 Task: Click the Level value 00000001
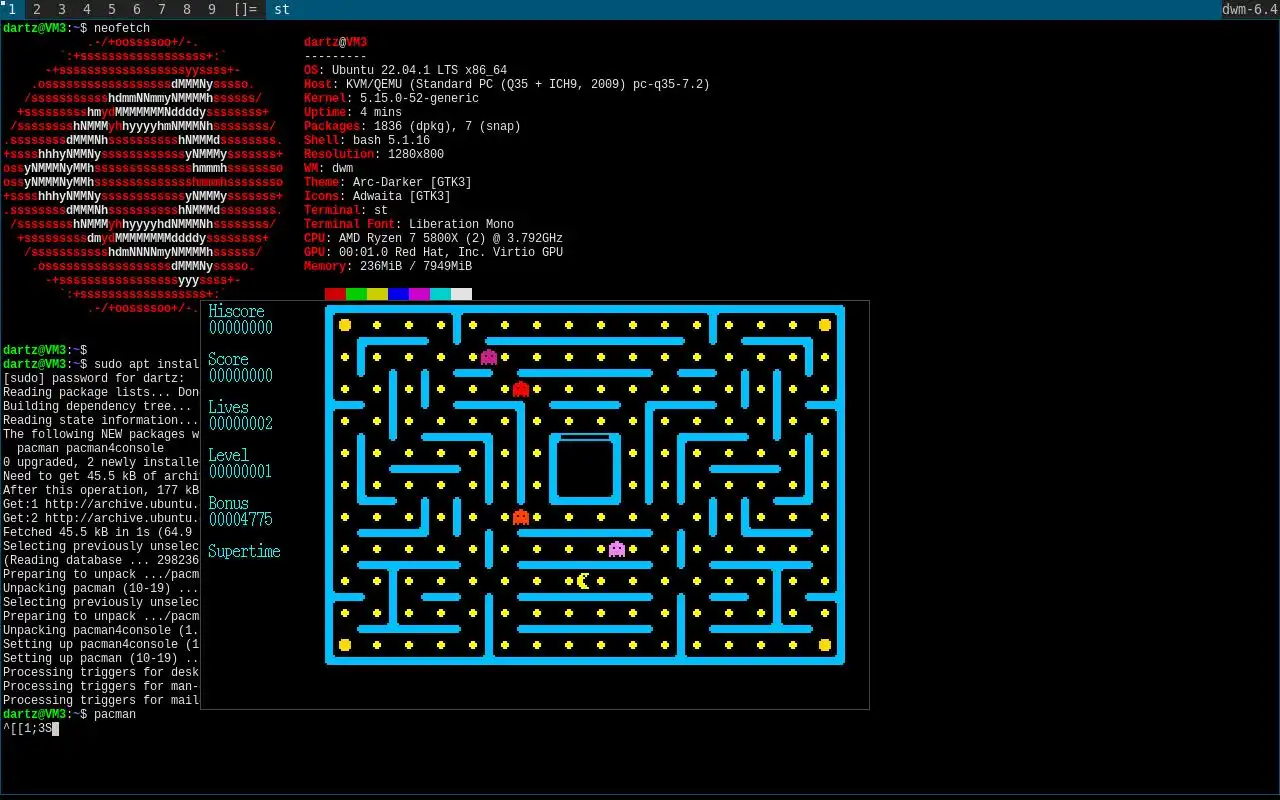pos(241,472)
